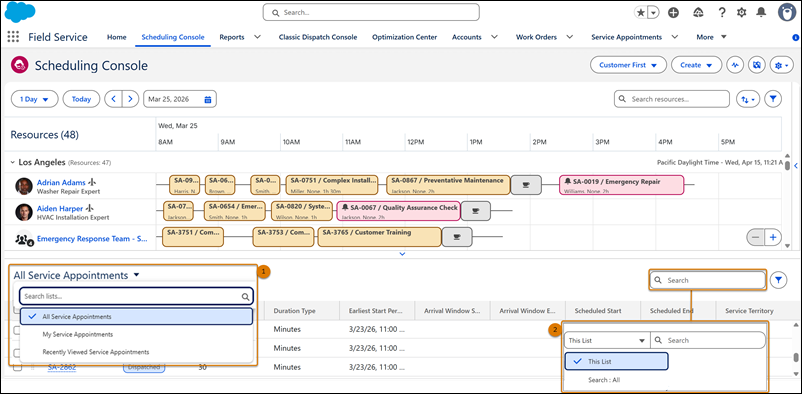This screenshot has width=802, height=394.
Task: Open Adrian Adams resource link
Action: [x=61, y=182]
